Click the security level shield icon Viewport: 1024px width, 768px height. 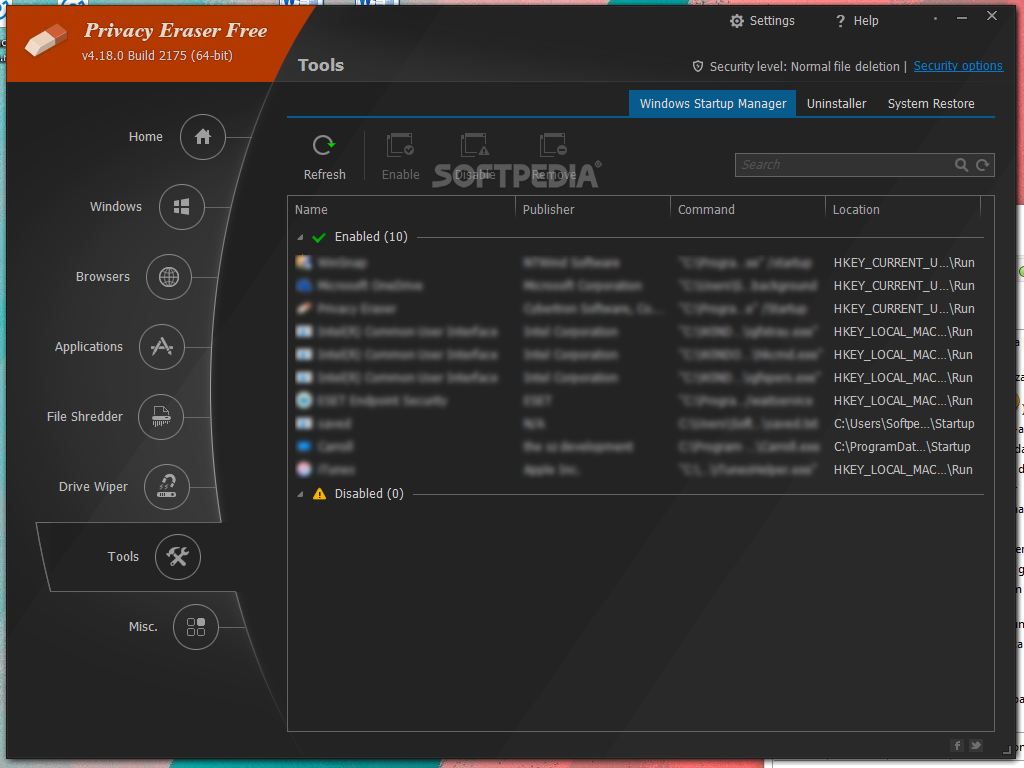click(697, 66)
